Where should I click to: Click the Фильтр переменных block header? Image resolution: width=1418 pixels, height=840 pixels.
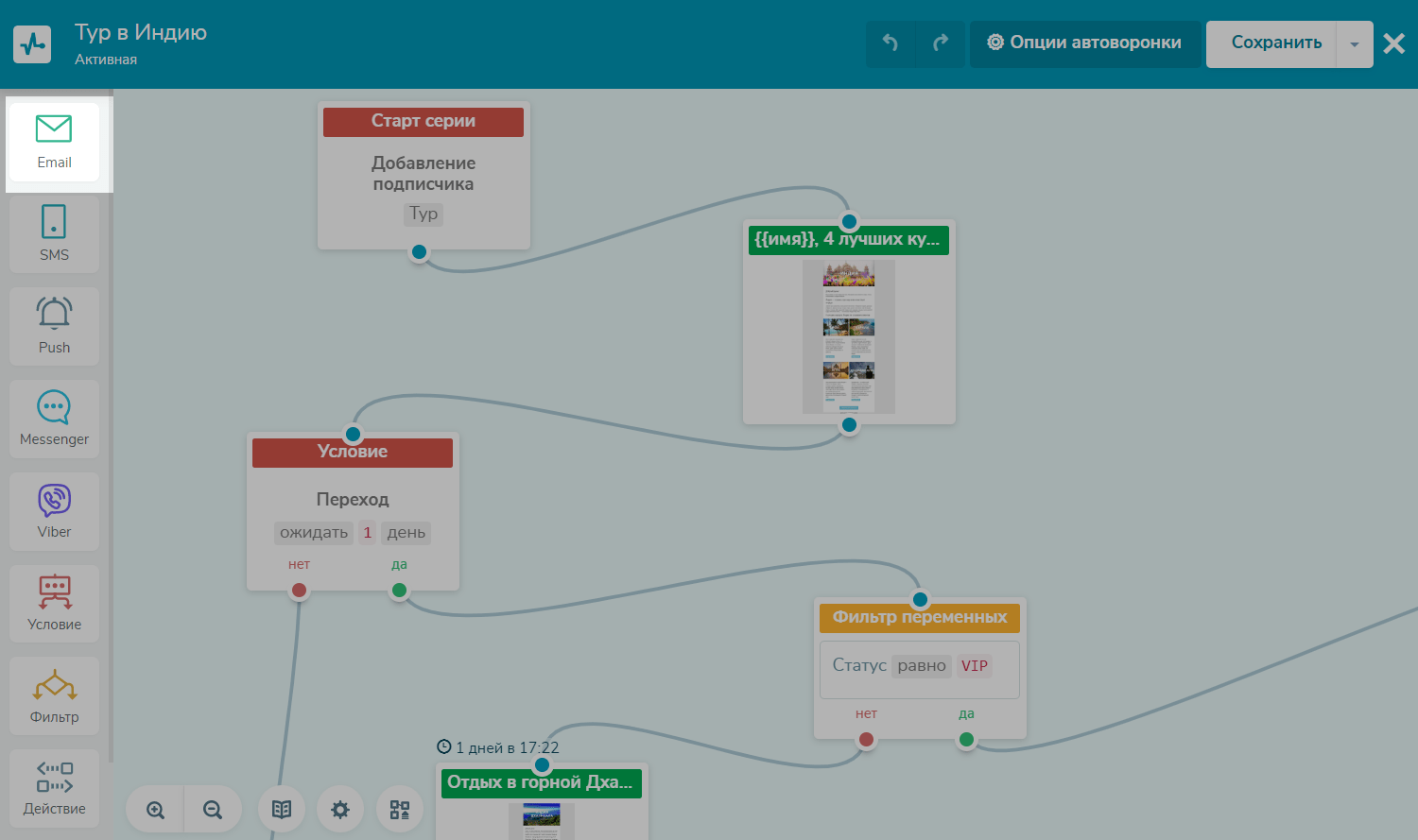tap(919, 618)
